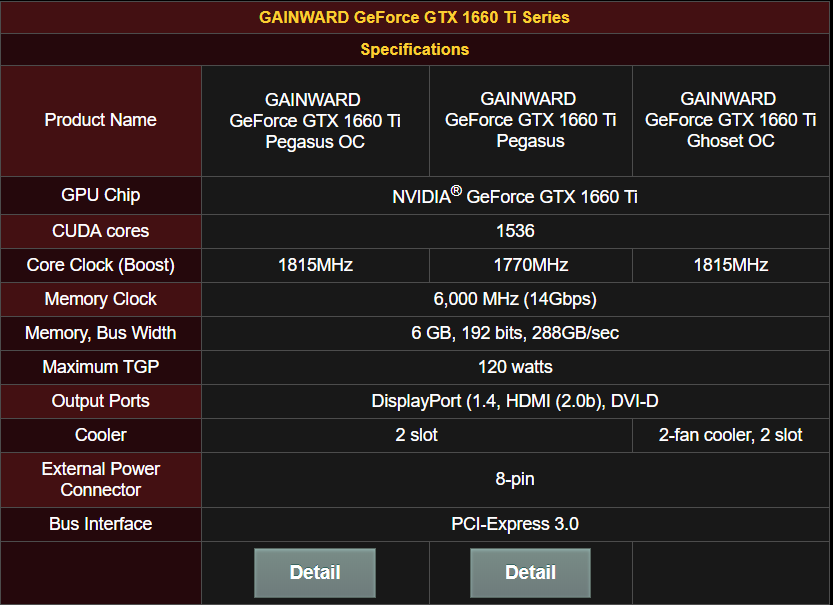The image size is (833, 605).
Task: Select the 120 watts TGP value
Action: tap(515, 367)
